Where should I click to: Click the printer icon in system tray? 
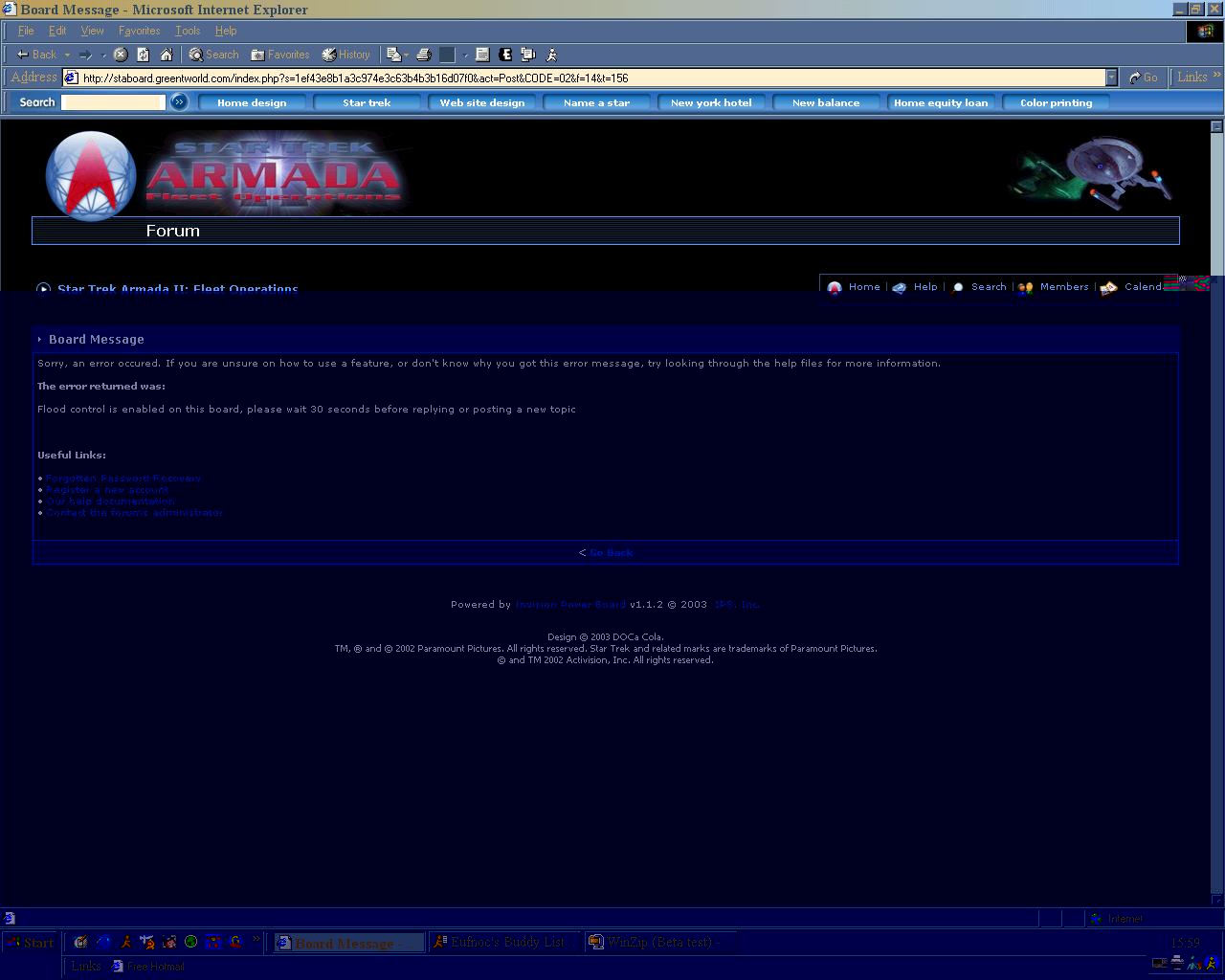pyautogui.click(x=1177, y=963)
